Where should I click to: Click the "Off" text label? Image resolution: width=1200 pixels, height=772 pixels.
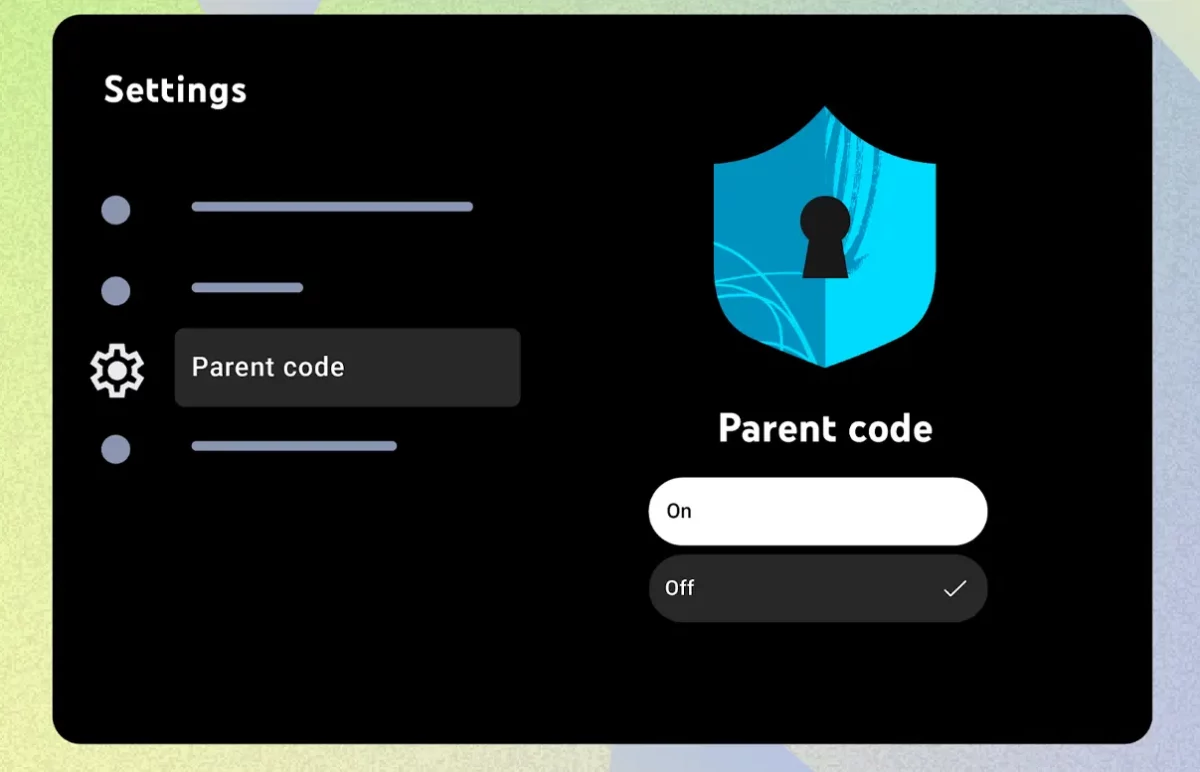(x=680, y=588)
